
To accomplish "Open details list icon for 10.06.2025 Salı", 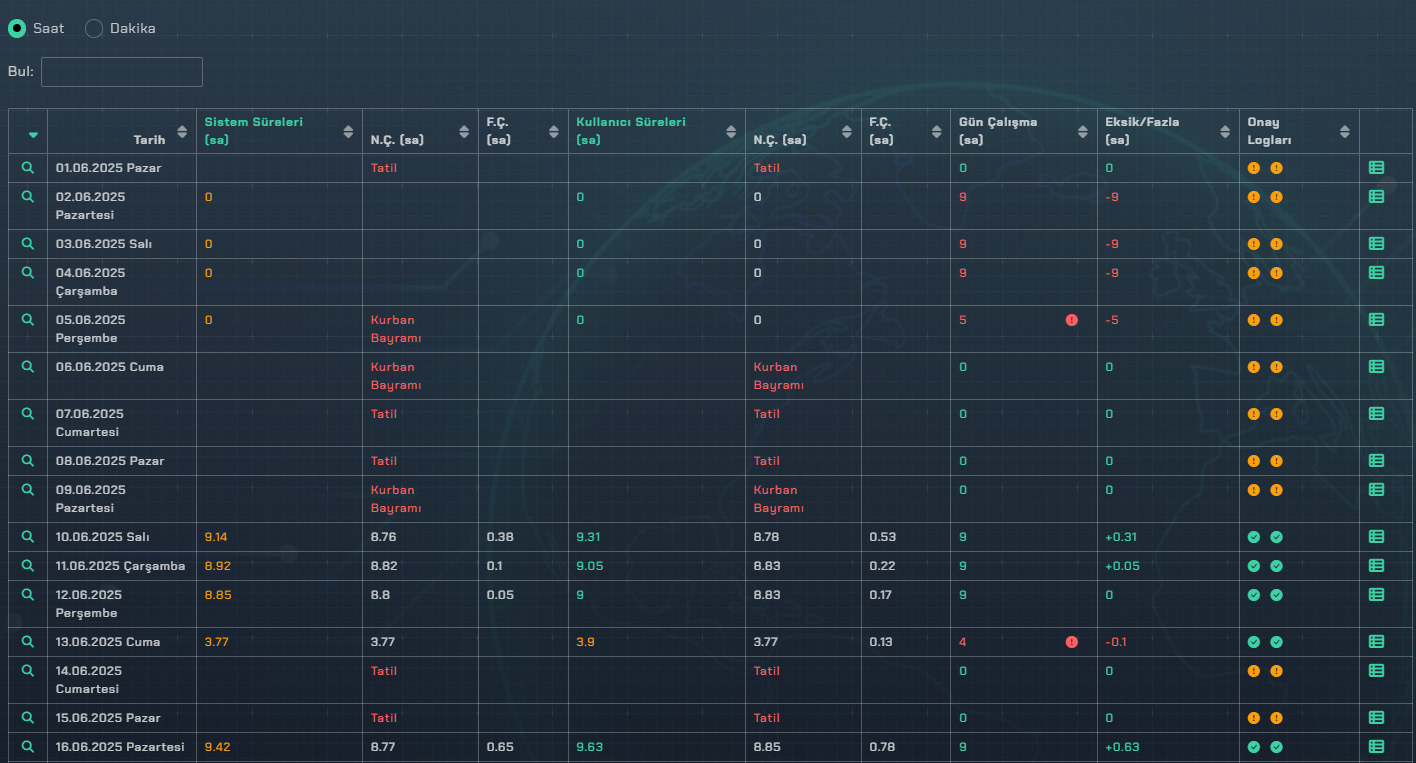I will pyautogui.click(x=1376, y=536).
